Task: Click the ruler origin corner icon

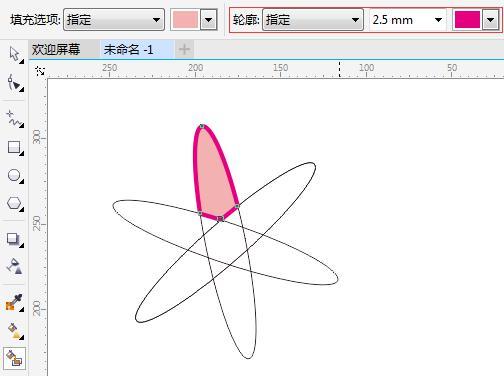Action: pyautogui.click(x=40, y=71)
